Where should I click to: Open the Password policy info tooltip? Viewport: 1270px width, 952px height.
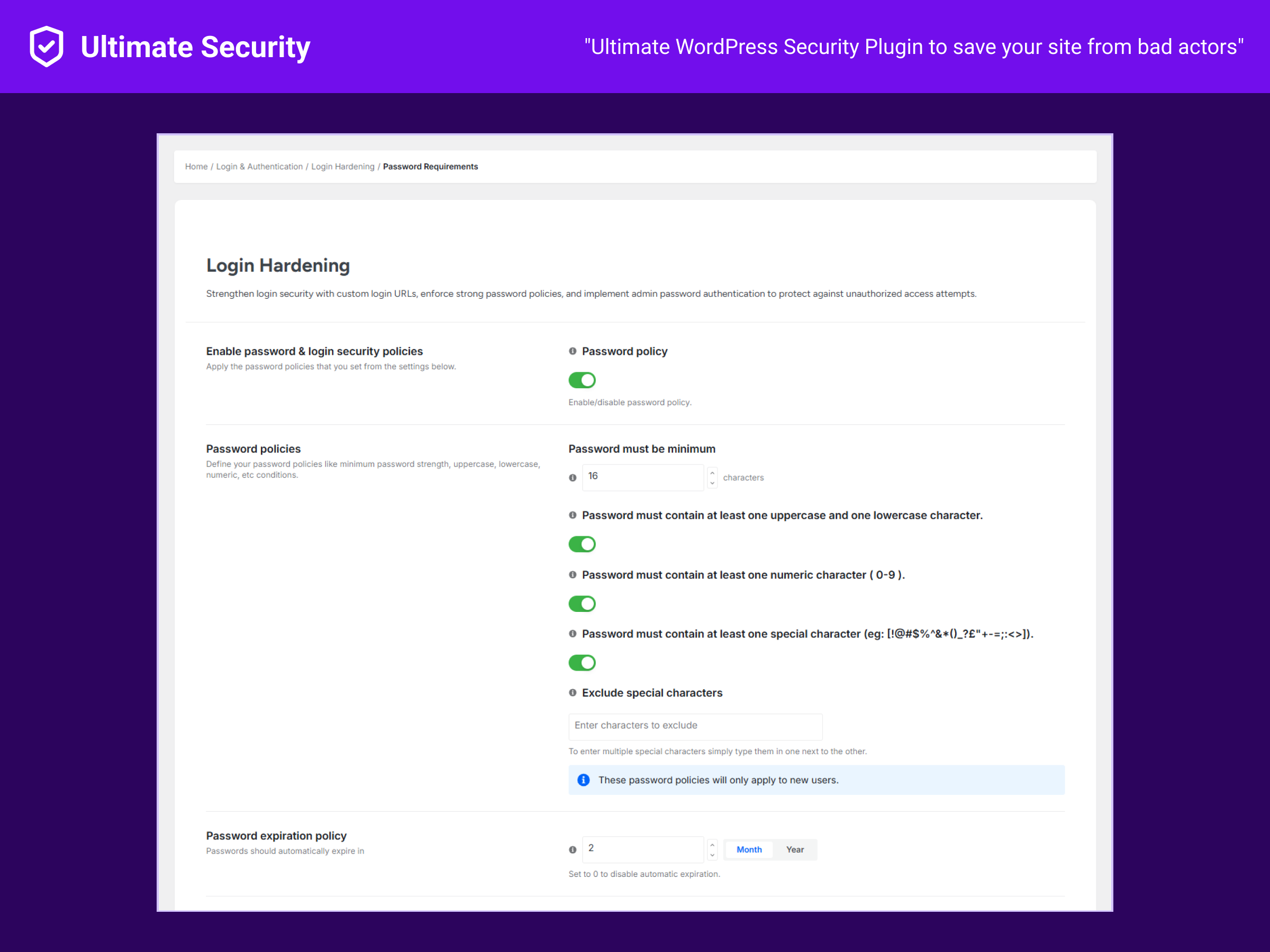coord(572,351)
